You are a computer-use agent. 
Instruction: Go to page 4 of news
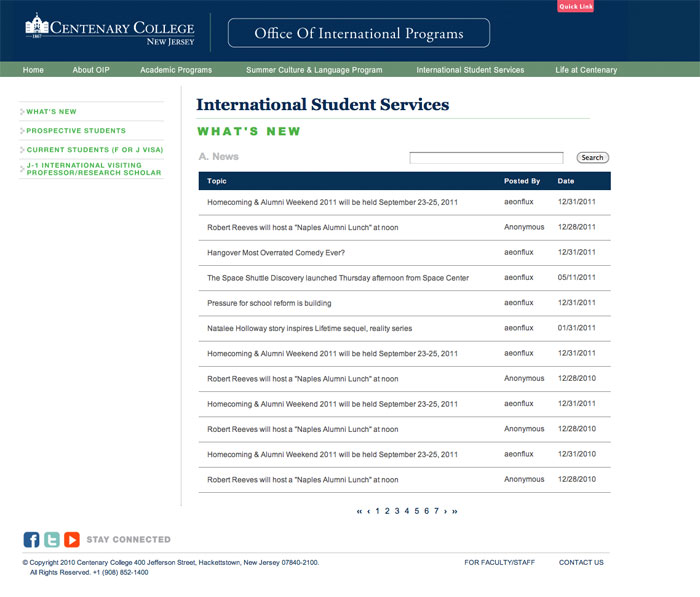click(407, 511)
